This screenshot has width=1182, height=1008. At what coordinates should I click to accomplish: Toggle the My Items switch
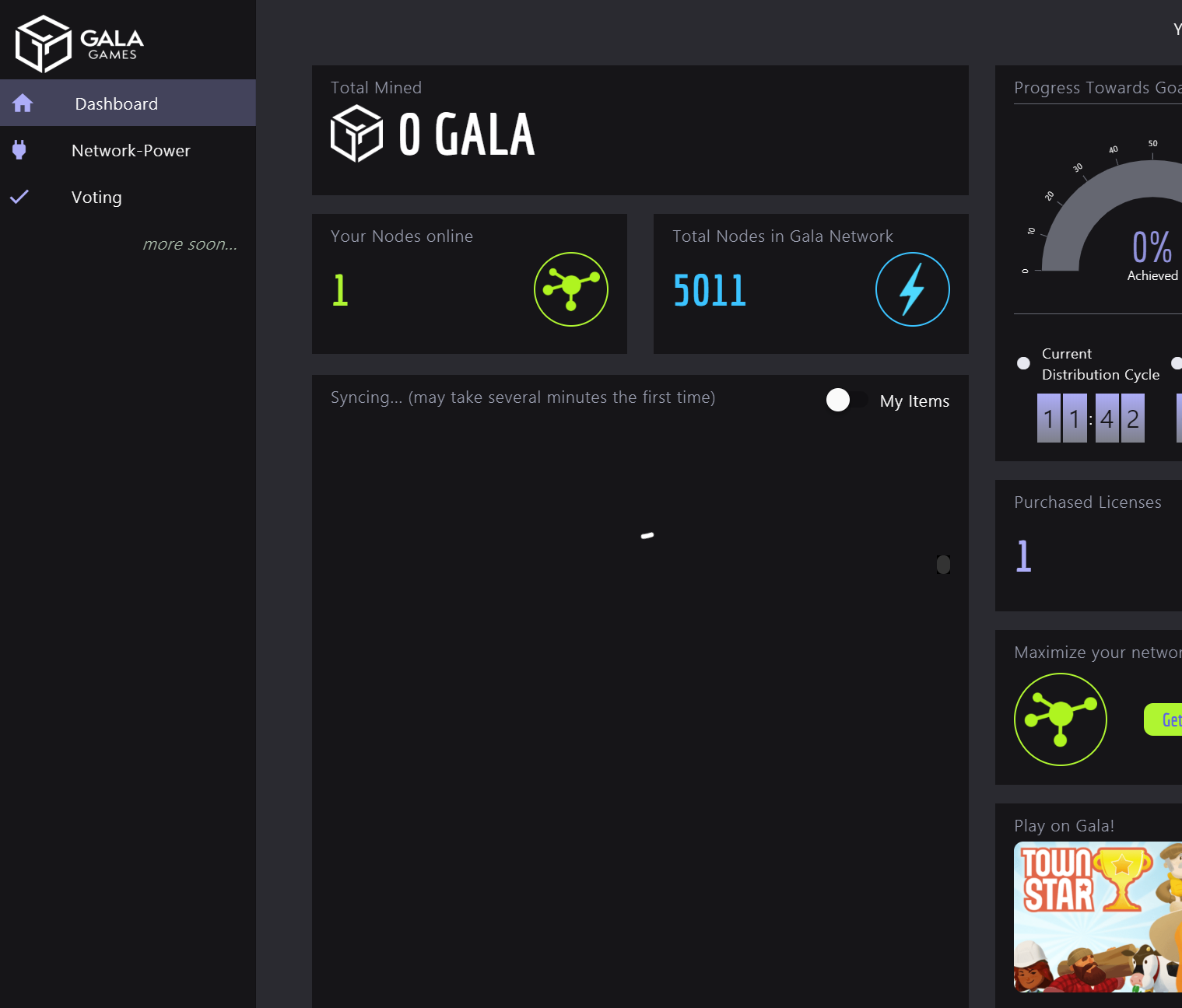pos(847,400)
